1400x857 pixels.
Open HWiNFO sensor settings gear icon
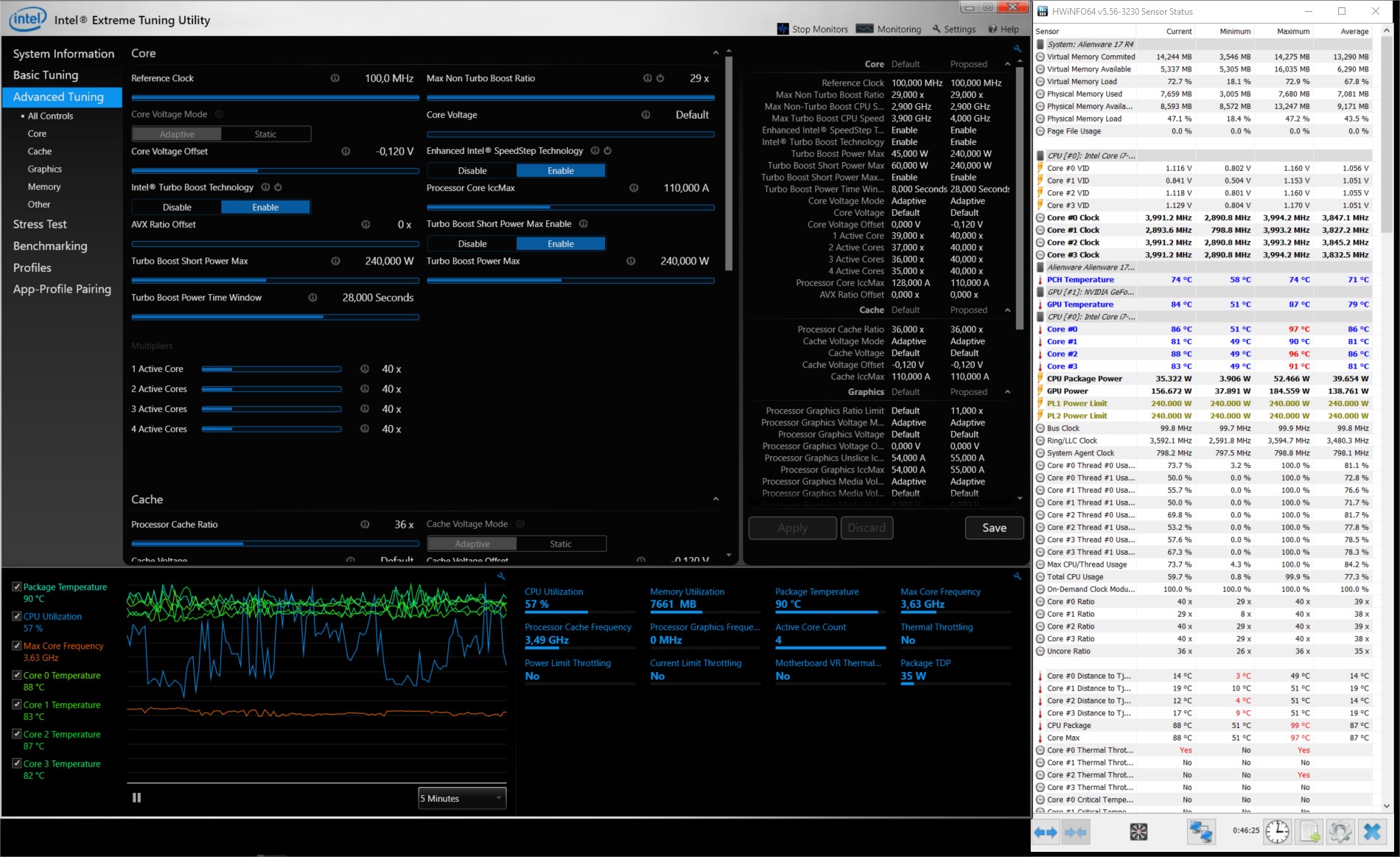click(1340, 832)
